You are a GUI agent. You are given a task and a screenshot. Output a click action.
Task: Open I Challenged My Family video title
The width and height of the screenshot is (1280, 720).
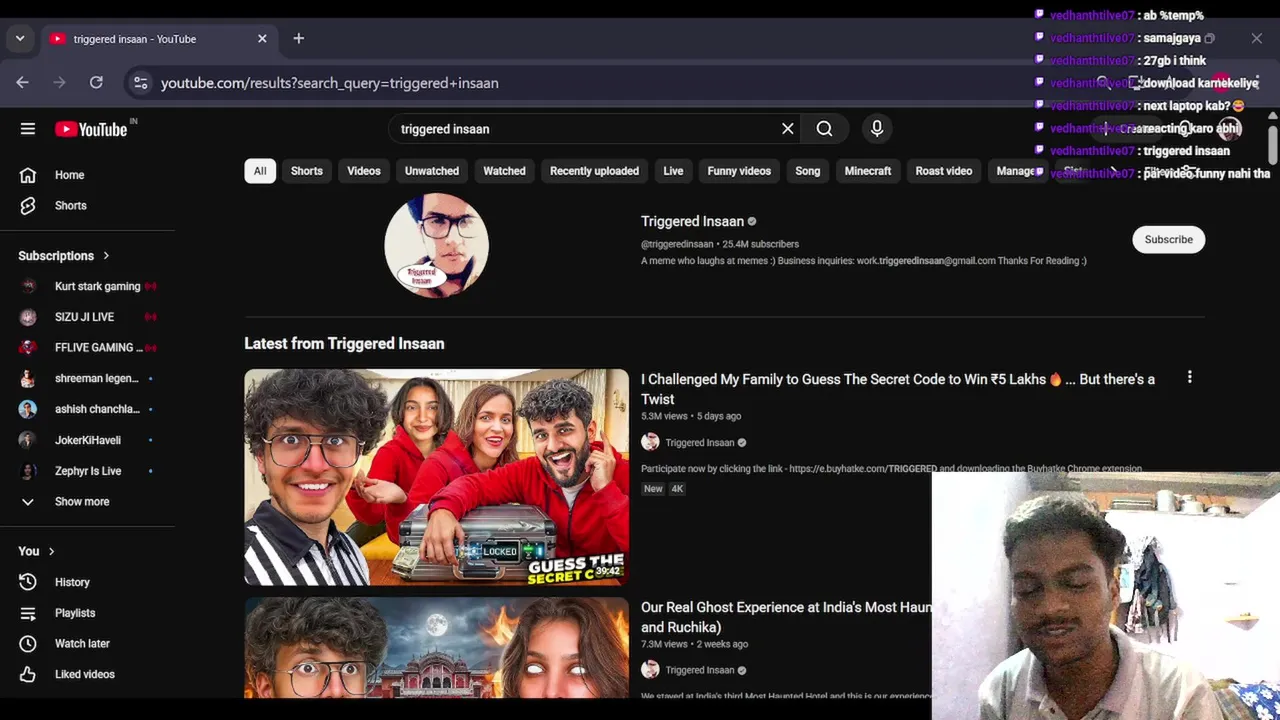(898, 389)
